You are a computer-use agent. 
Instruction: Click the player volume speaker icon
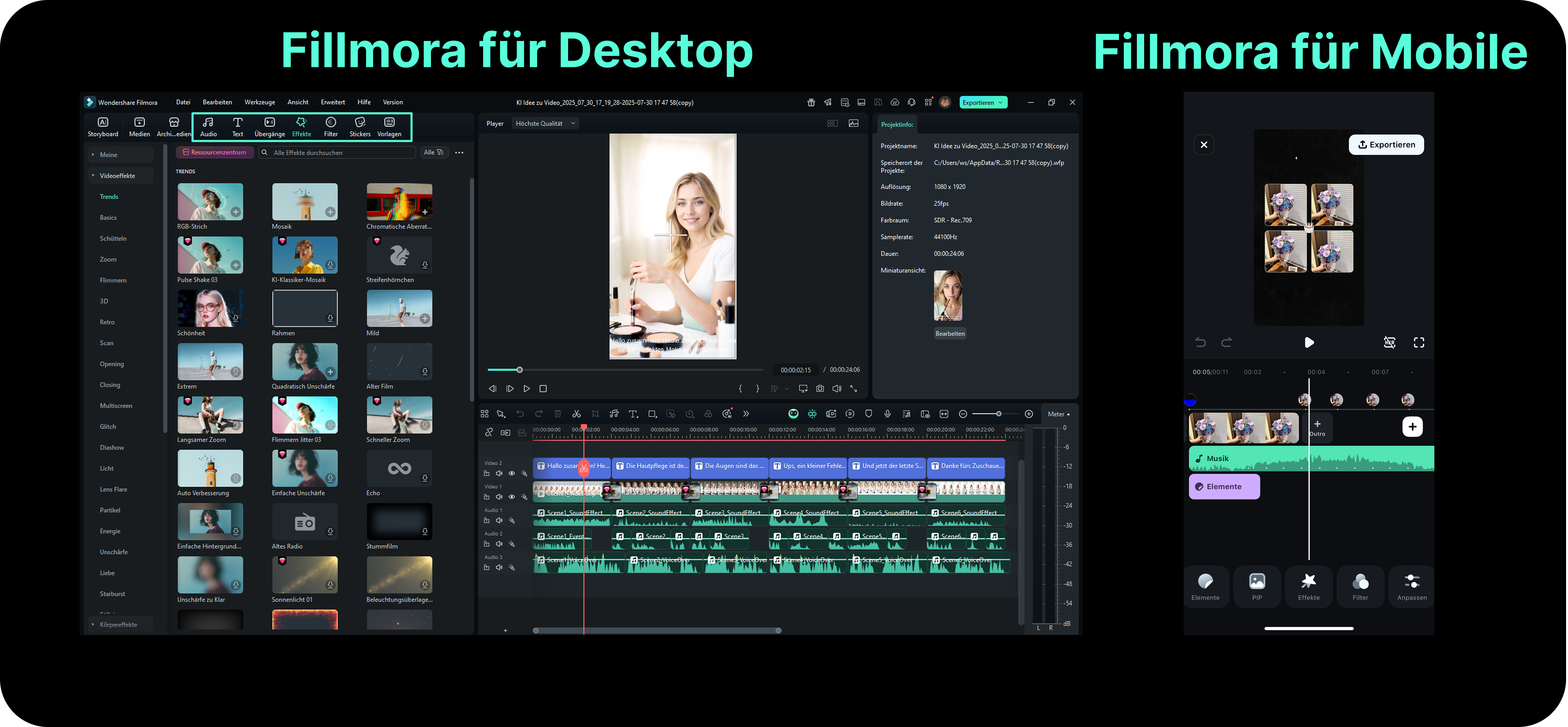click(x=837, y=388)
